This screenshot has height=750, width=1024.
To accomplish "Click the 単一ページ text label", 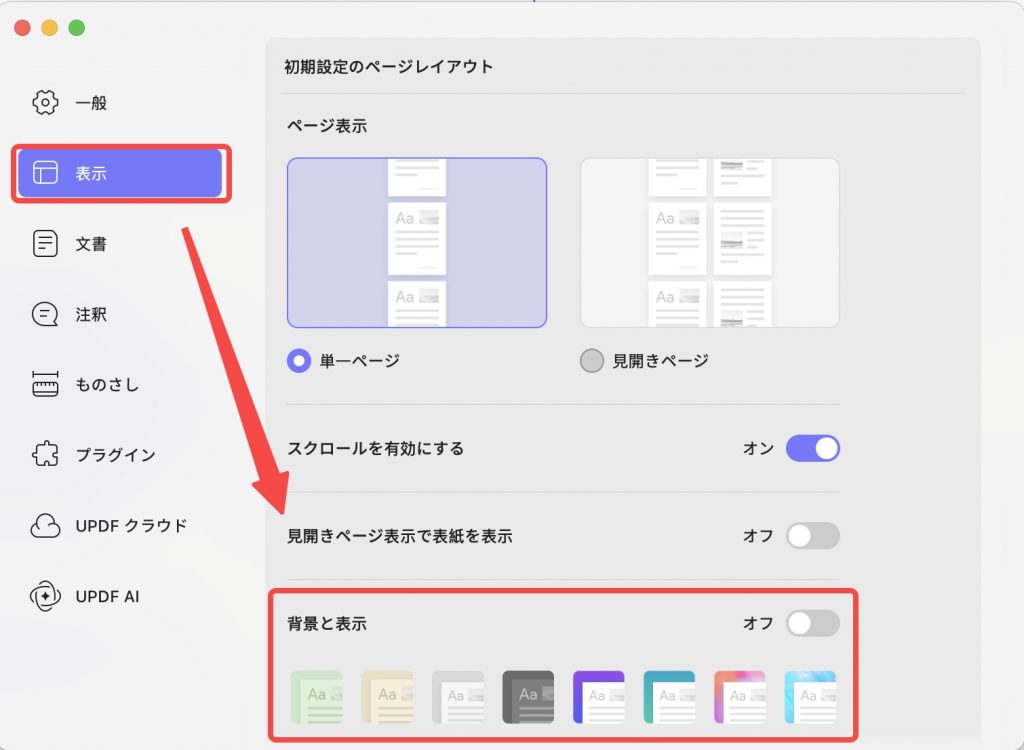I will pyautogui.click(x=359, y=361).
